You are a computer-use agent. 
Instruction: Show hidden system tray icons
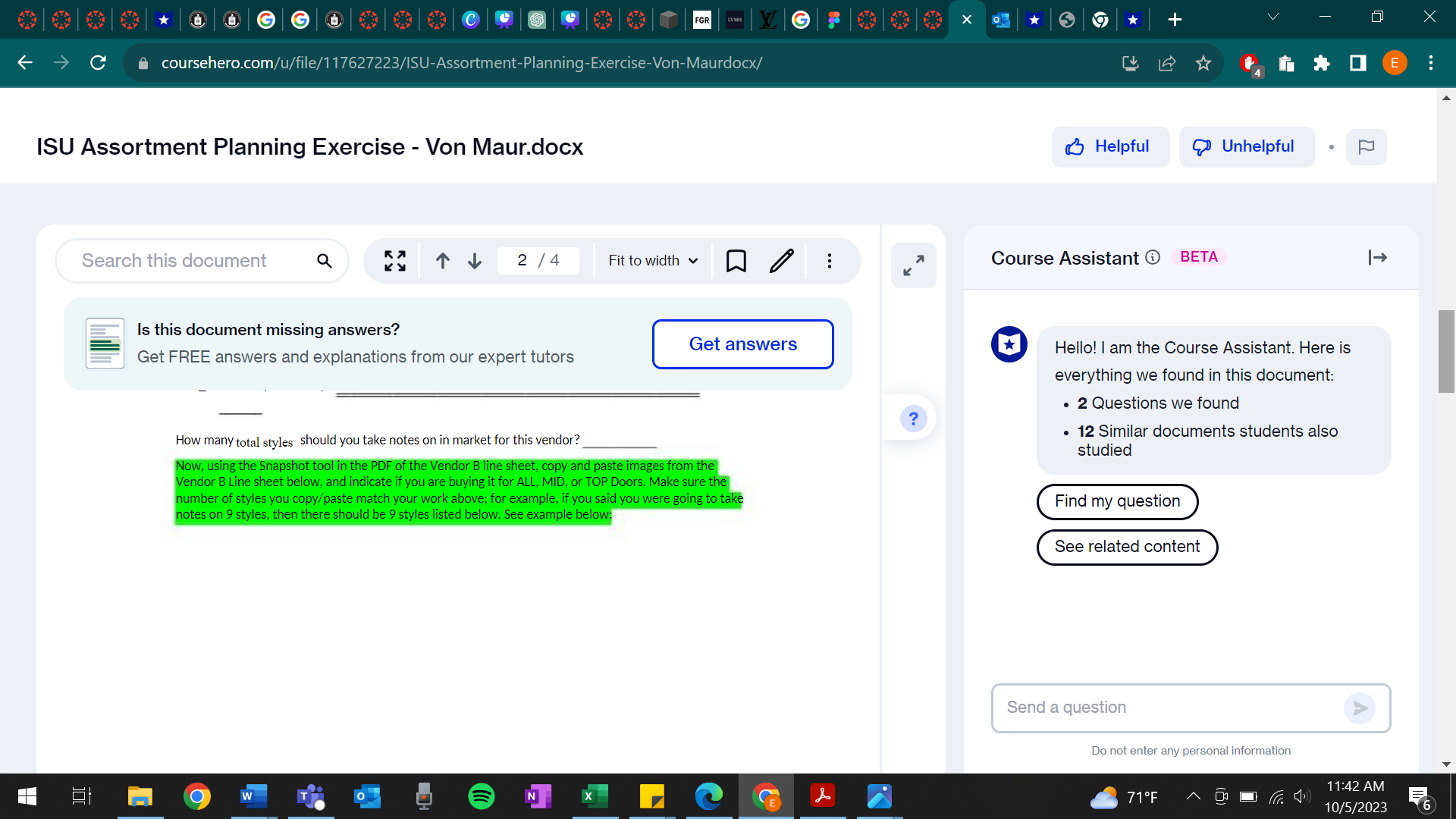(1193, 796)
